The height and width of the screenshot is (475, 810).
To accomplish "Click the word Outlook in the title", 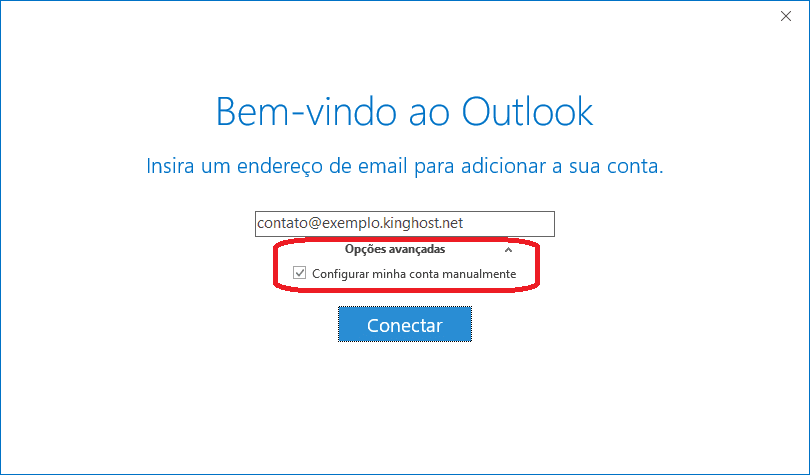I will click(x=527, y=112).
